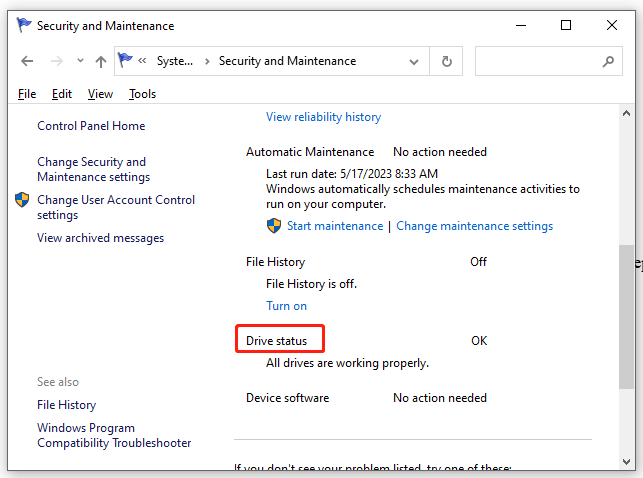Click the vertical scrollbar thumb
This screenshot has width=643, height=478.
[626, 316]
